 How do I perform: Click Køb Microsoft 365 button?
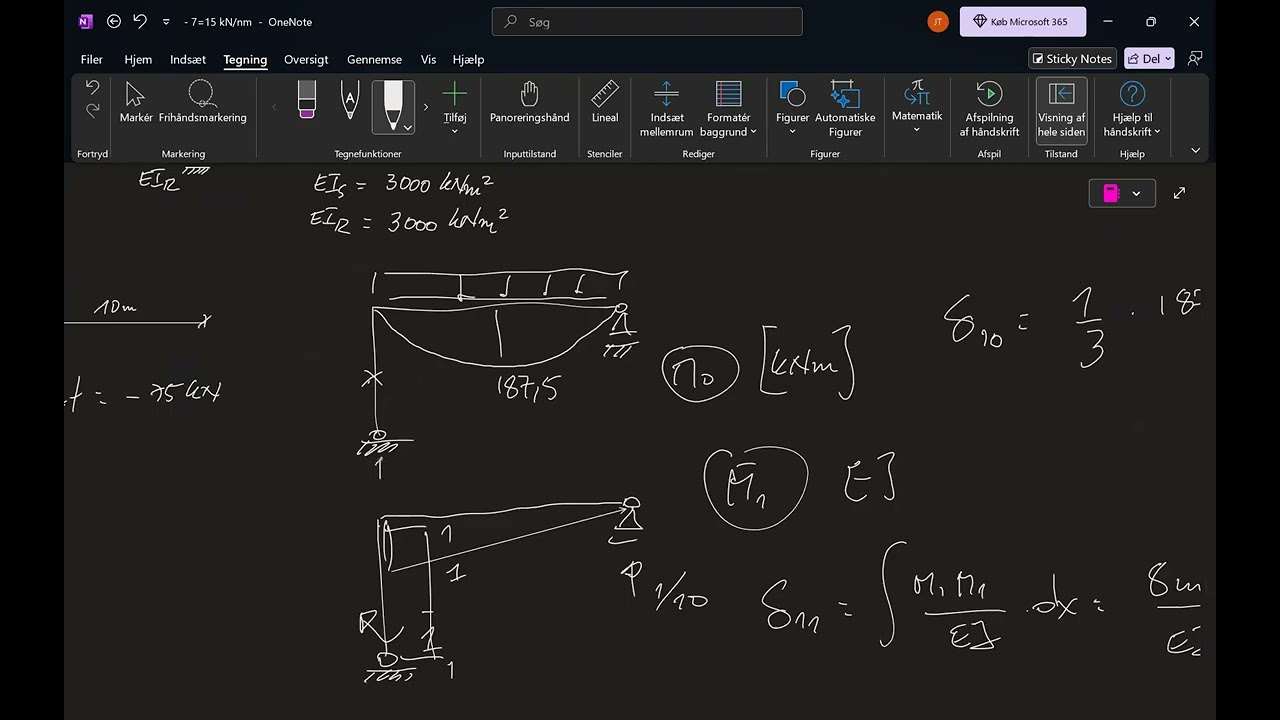pos(1023,22)
